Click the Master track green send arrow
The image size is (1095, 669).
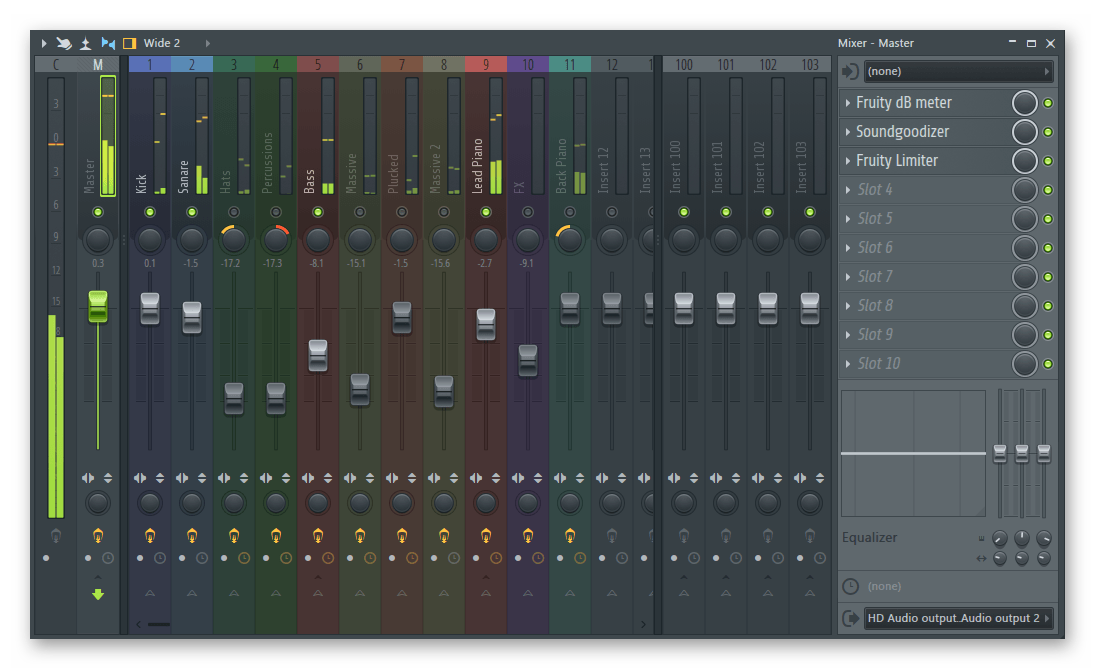(x=98, y=594)
